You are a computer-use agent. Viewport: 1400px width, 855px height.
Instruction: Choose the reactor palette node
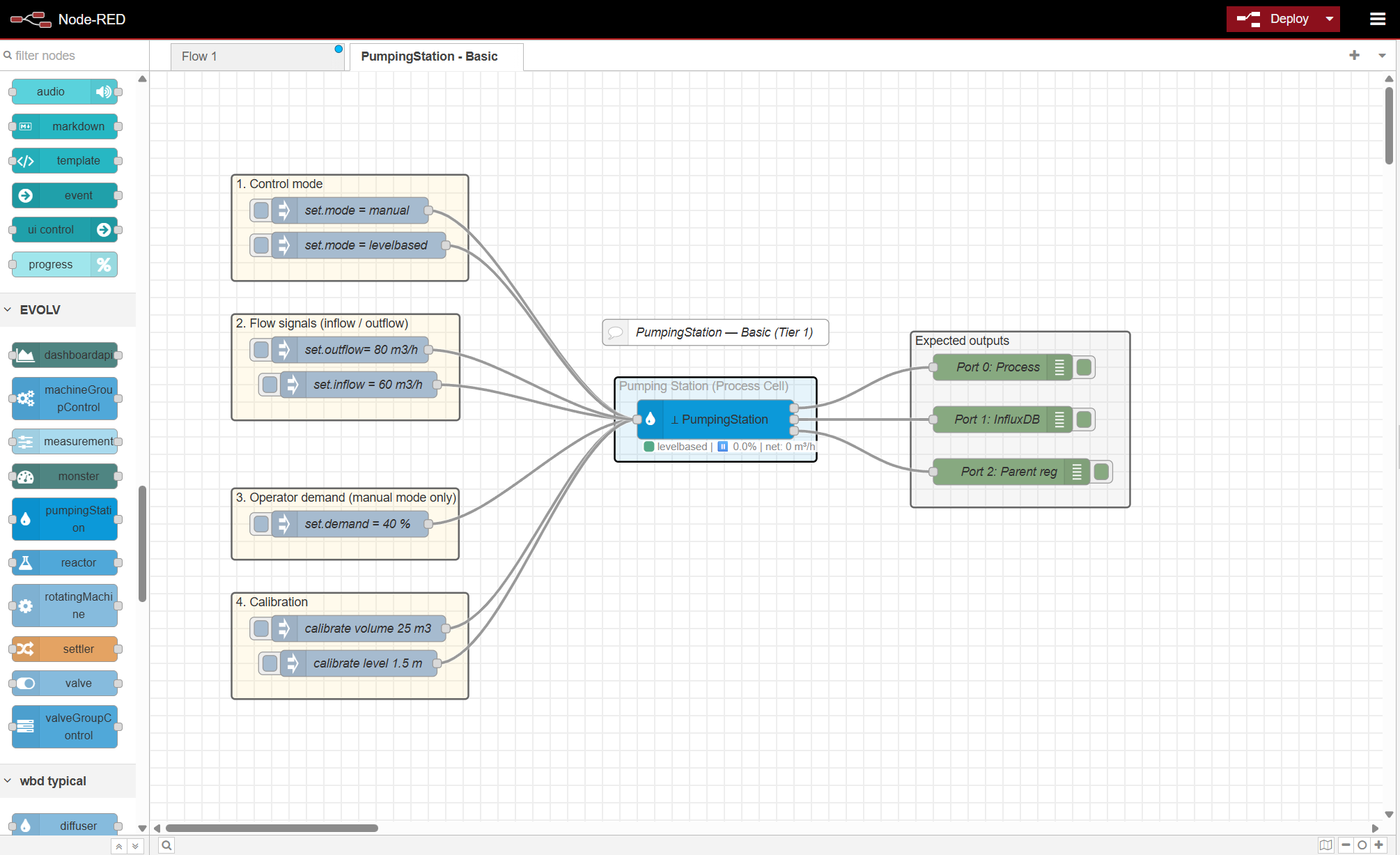coord(65,562)
